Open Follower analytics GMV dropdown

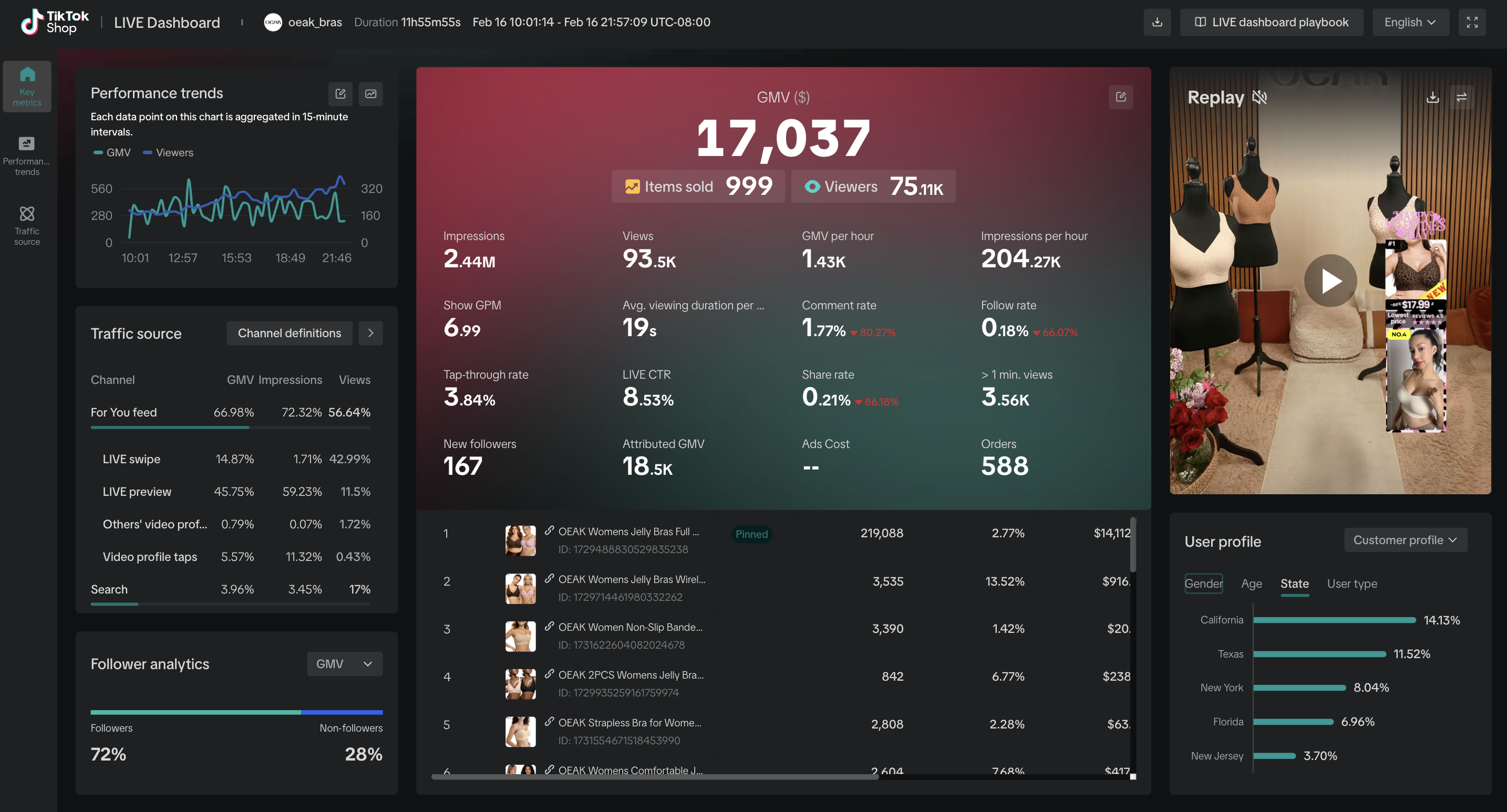(344, 663)
